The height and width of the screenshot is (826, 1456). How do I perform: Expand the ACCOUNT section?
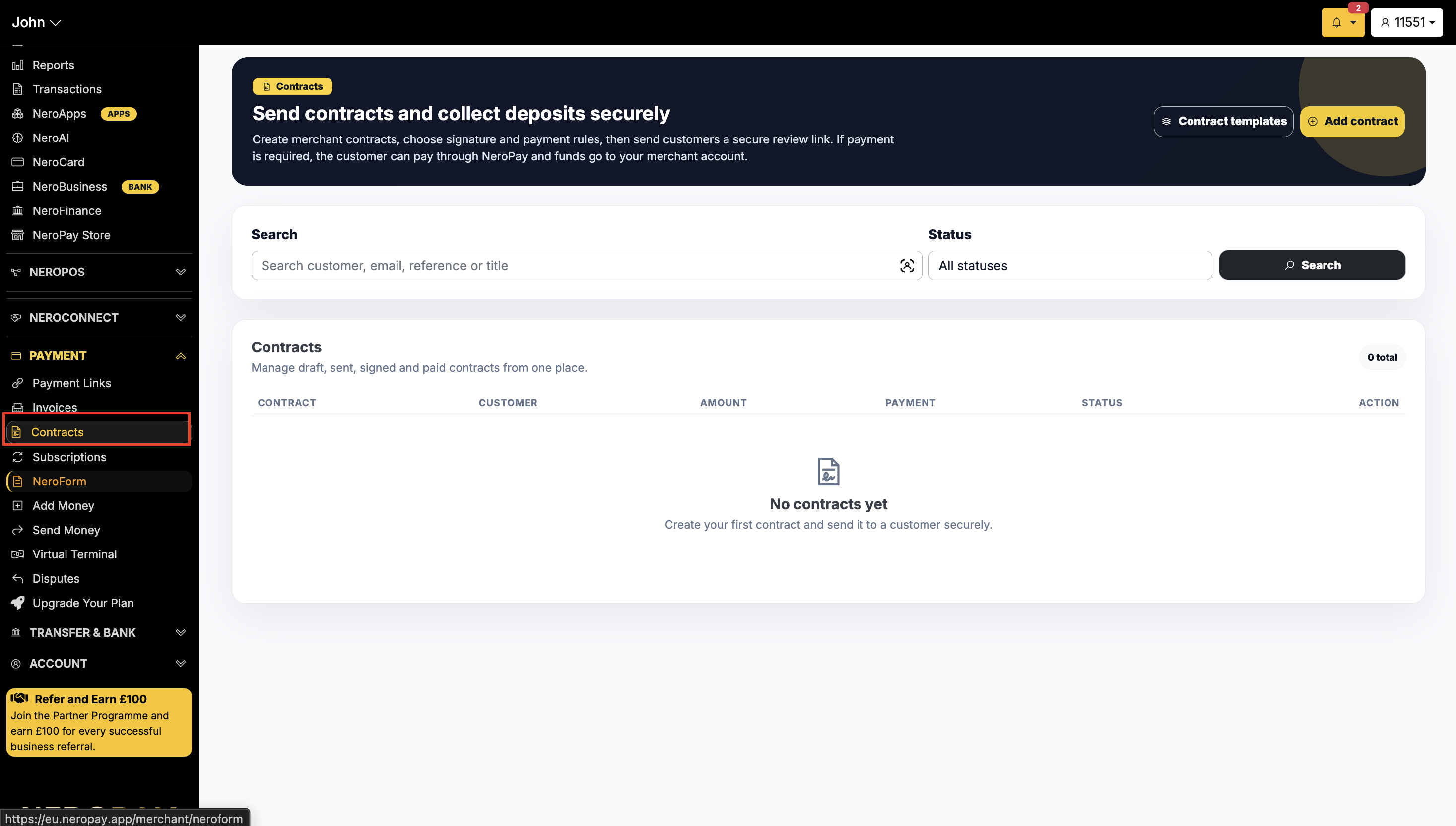[99, 664]
